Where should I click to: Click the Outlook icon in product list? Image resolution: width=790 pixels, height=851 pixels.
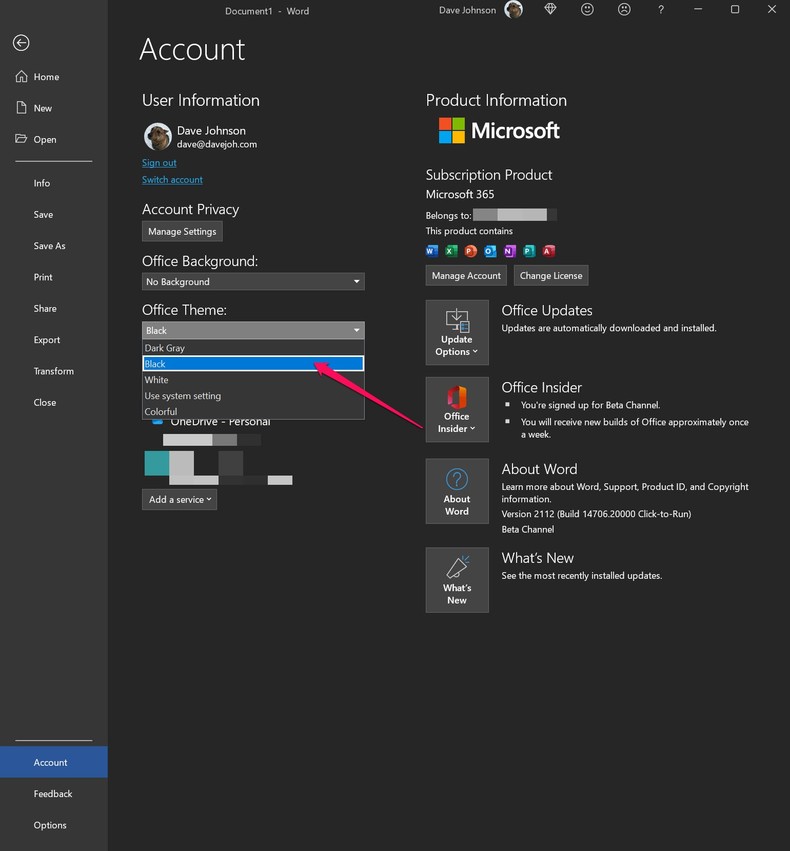click(x=489, y=251)
